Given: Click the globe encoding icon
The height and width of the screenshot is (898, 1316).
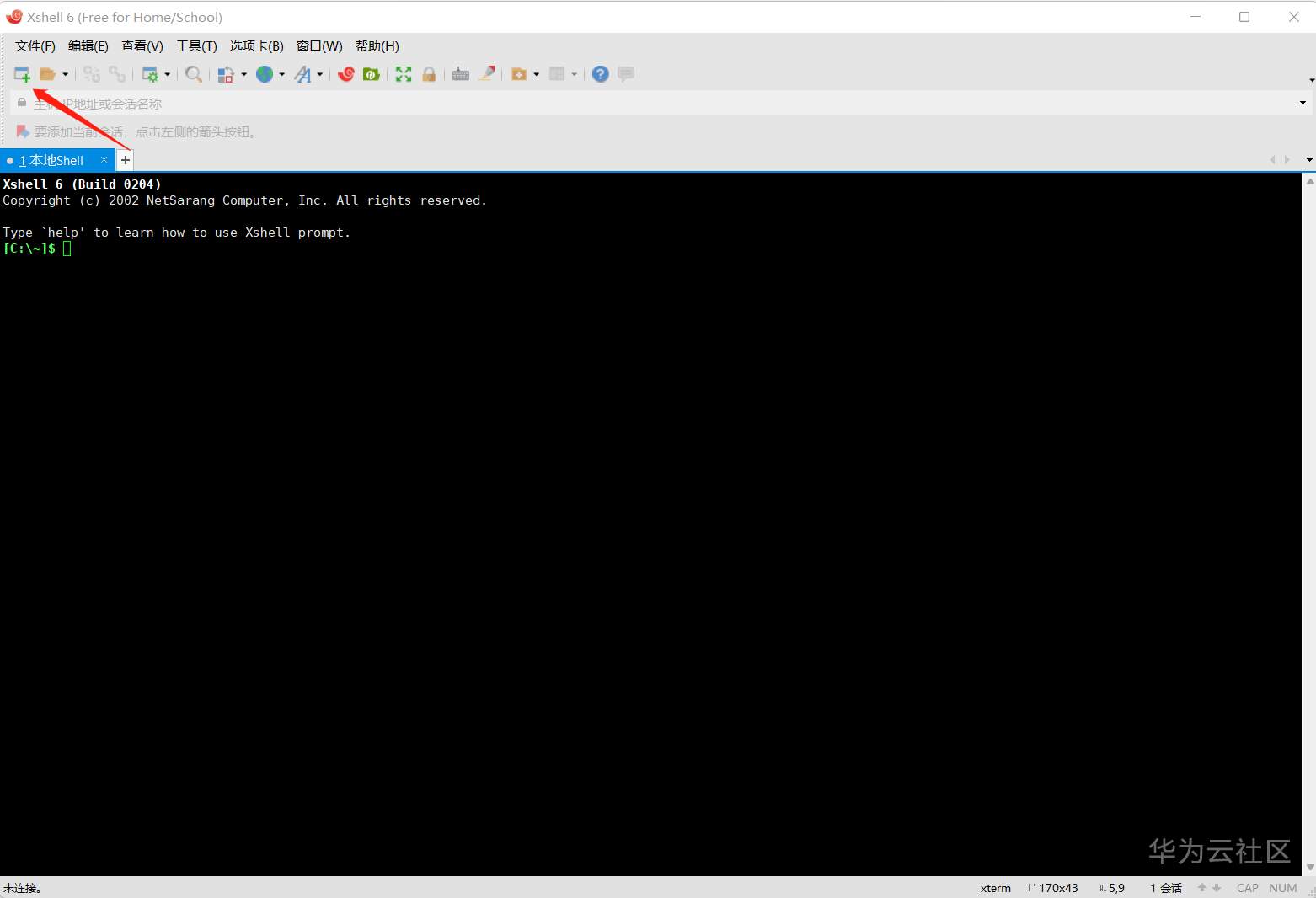Looking at the screenshot, I should [x=265, y=74].
